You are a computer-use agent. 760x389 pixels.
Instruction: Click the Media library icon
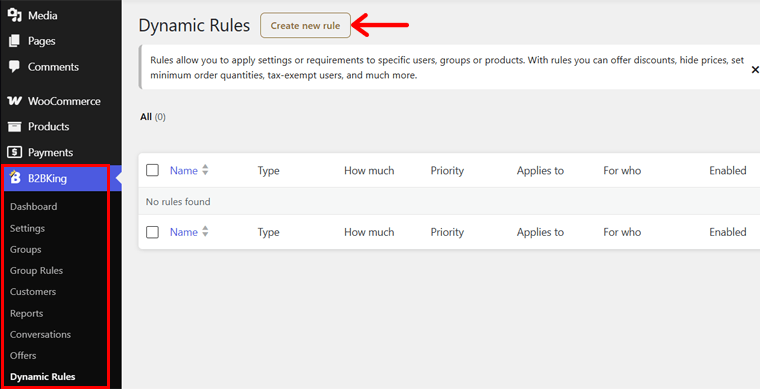[15, 16]
